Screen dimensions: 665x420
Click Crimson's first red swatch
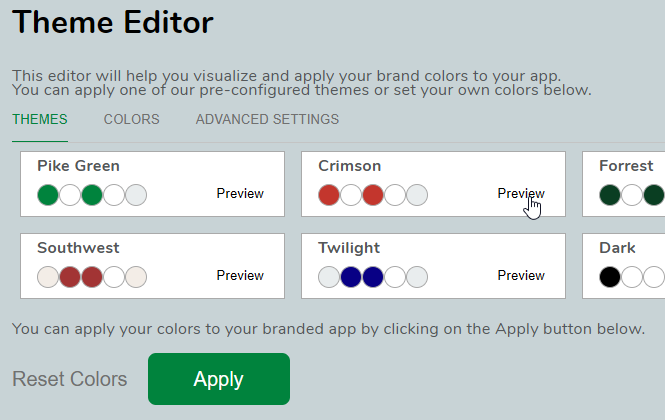click(329, 195)
